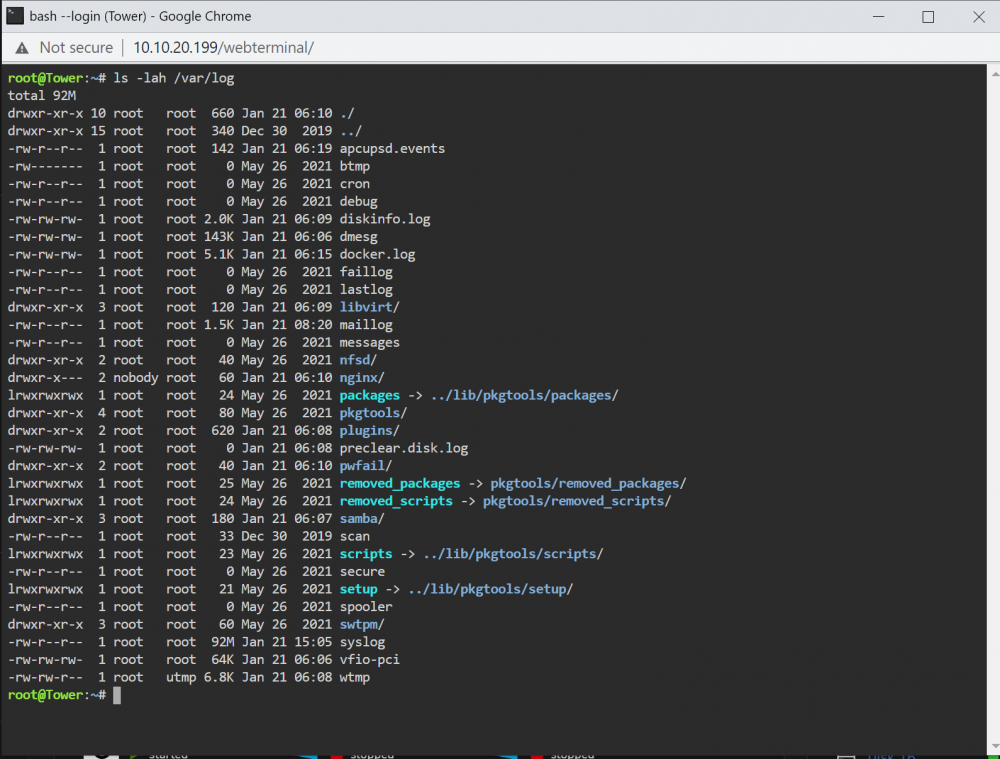Click the directory name samba/

pyautogui.click(x=362, y=519)
